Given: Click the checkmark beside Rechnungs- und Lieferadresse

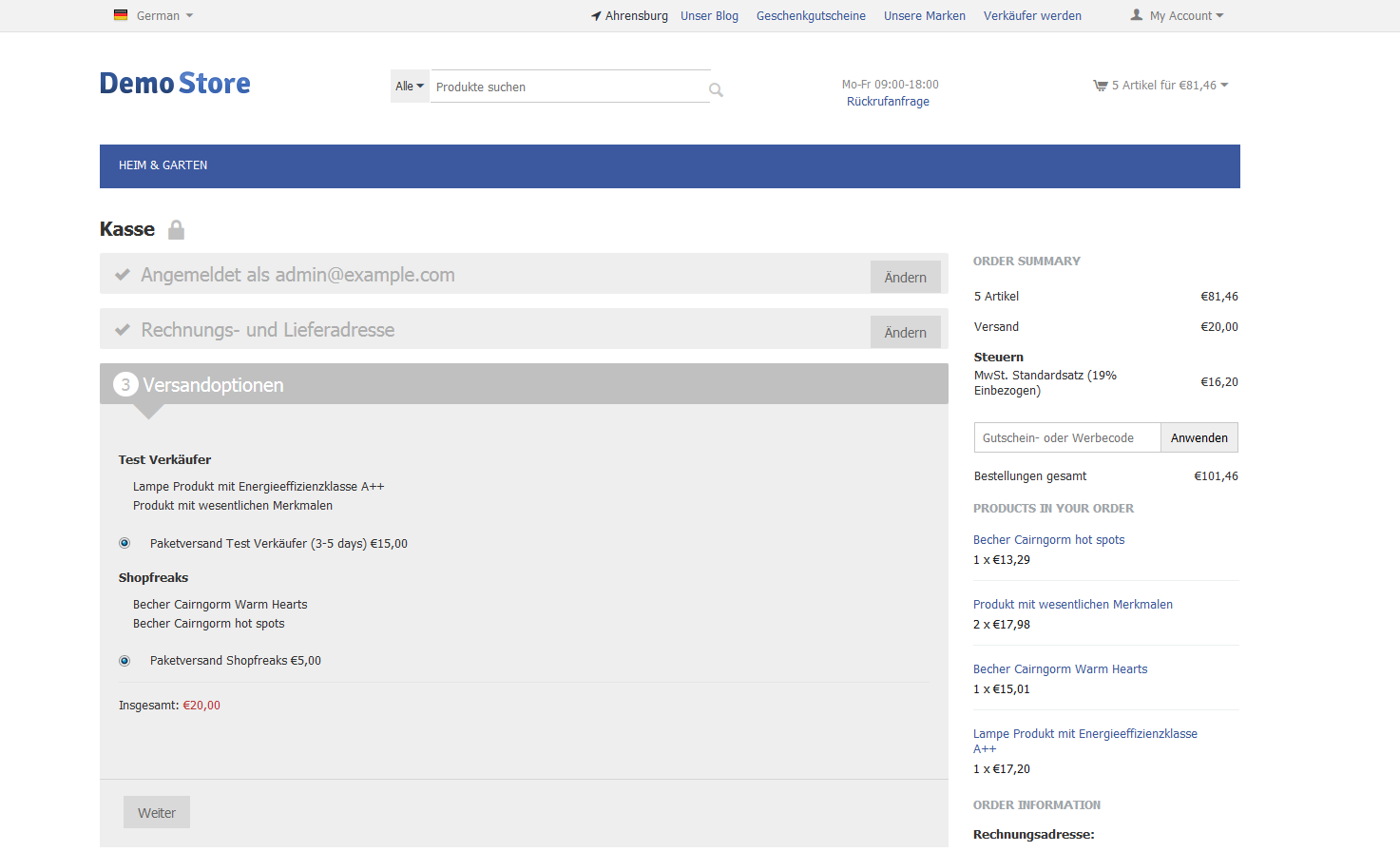Looking at the screenshot, I should [x=123, y=330].
